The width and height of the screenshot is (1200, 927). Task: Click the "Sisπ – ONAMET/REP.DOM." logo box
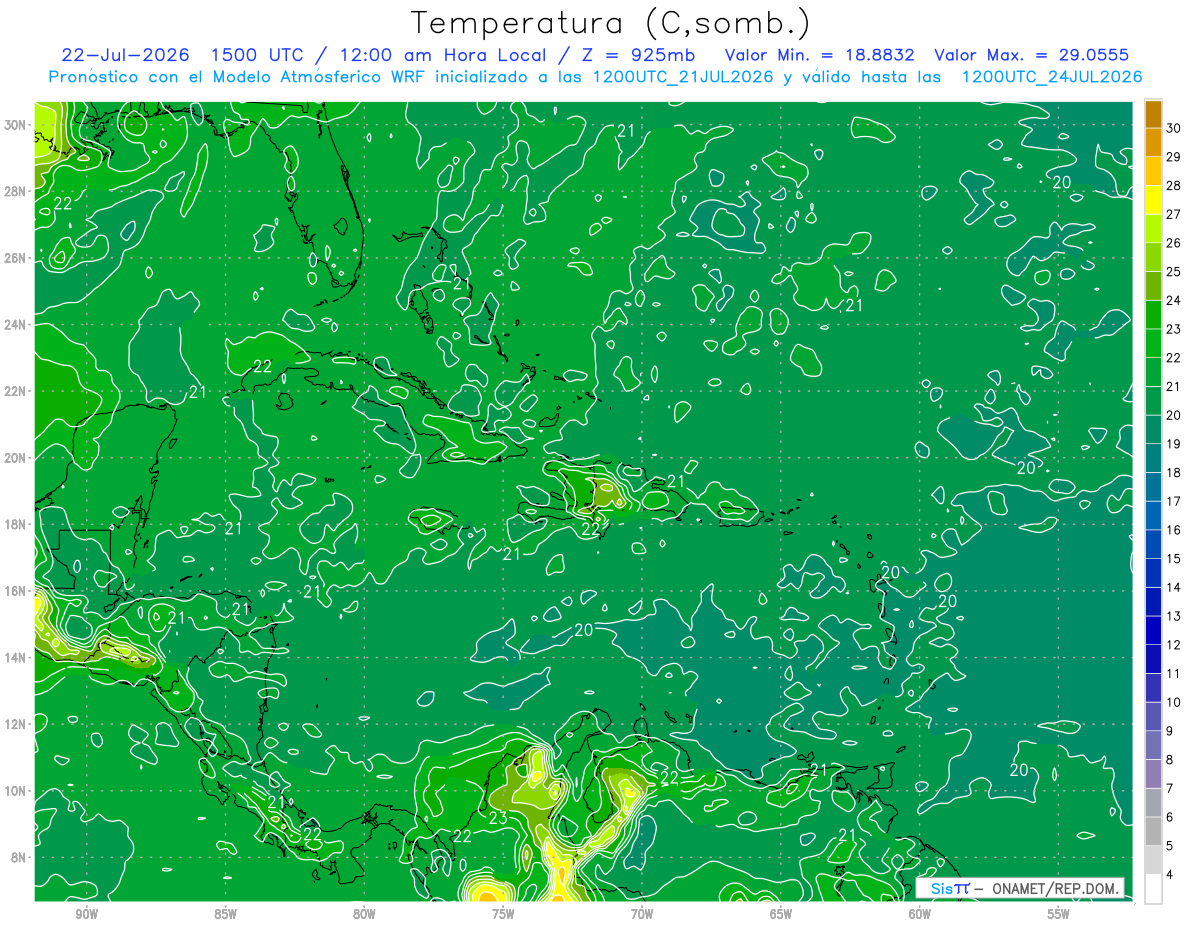(1020, 888)
